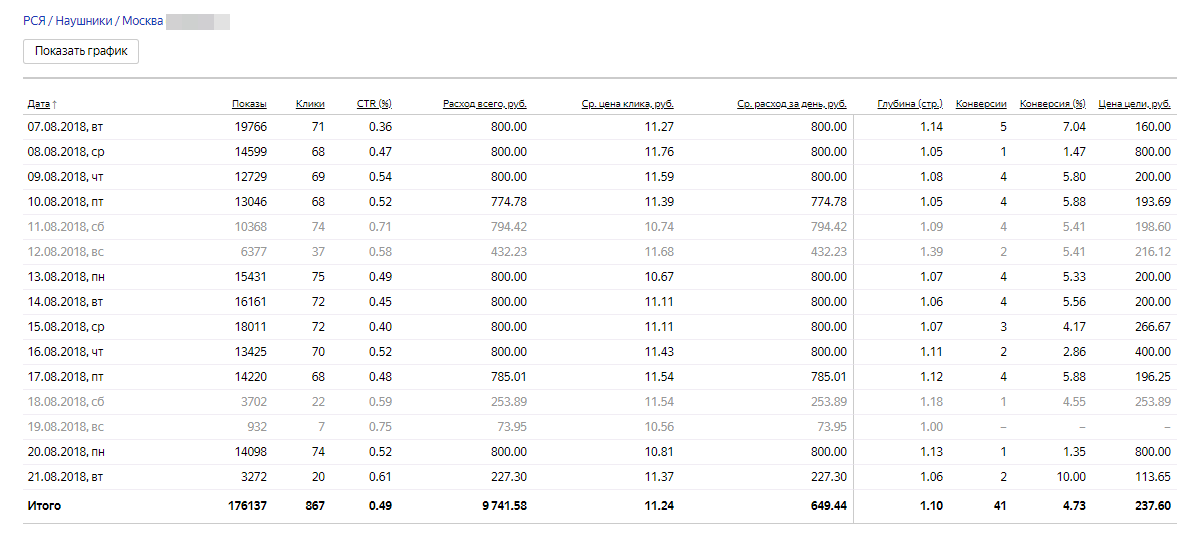The image size is (1198, 559).
Task: Sort table by Показы column
Action: pyautogui.click(x=249, y=103)
